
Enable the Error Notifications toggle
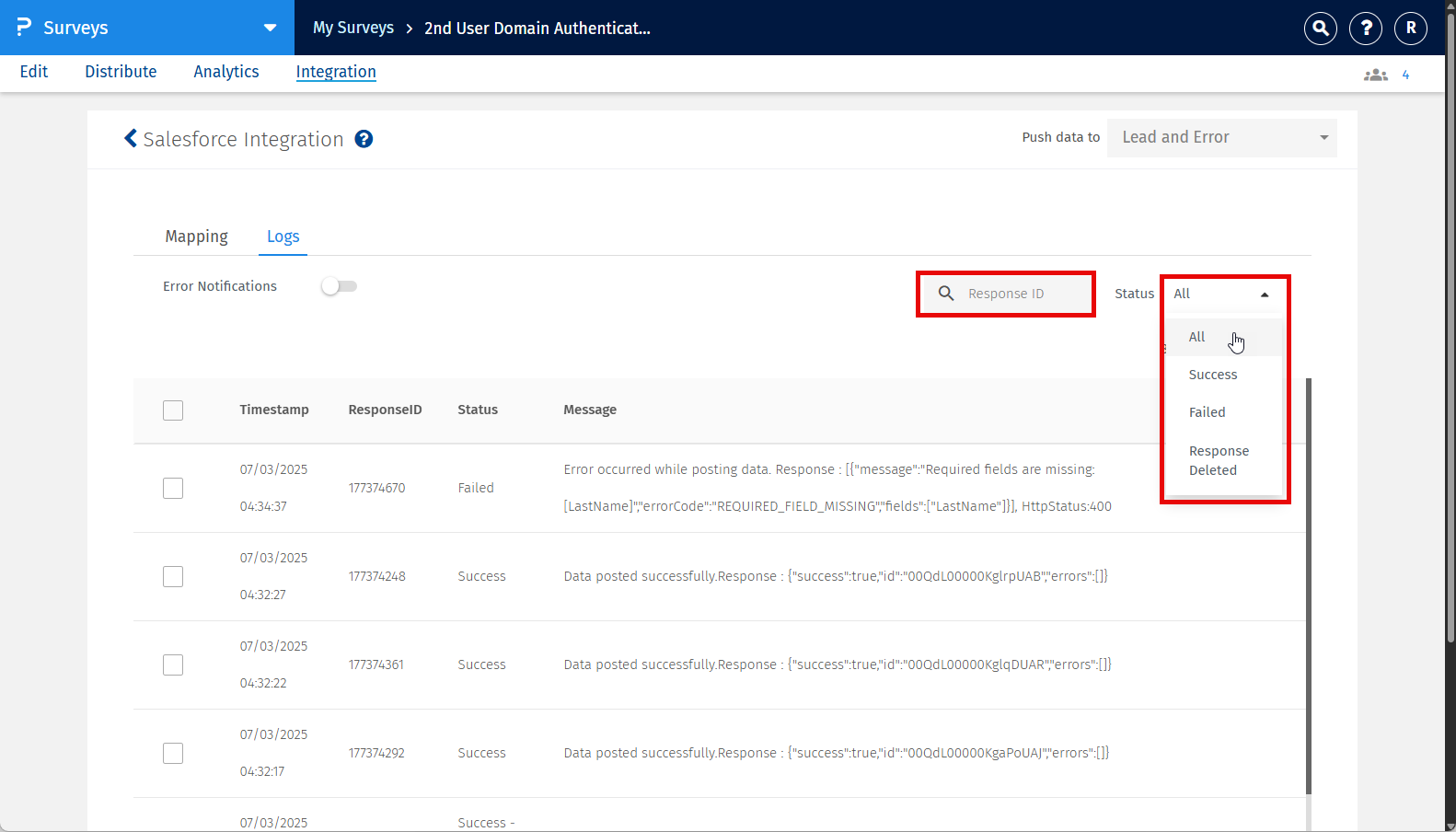coord(339,286)
